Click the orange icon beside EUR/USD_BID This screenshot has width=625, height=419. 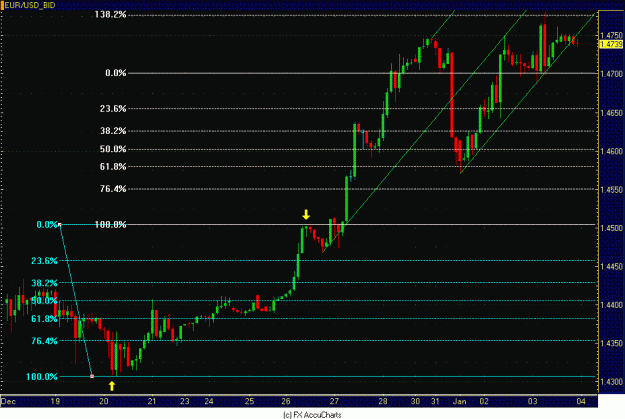click(x=2, y=5)
